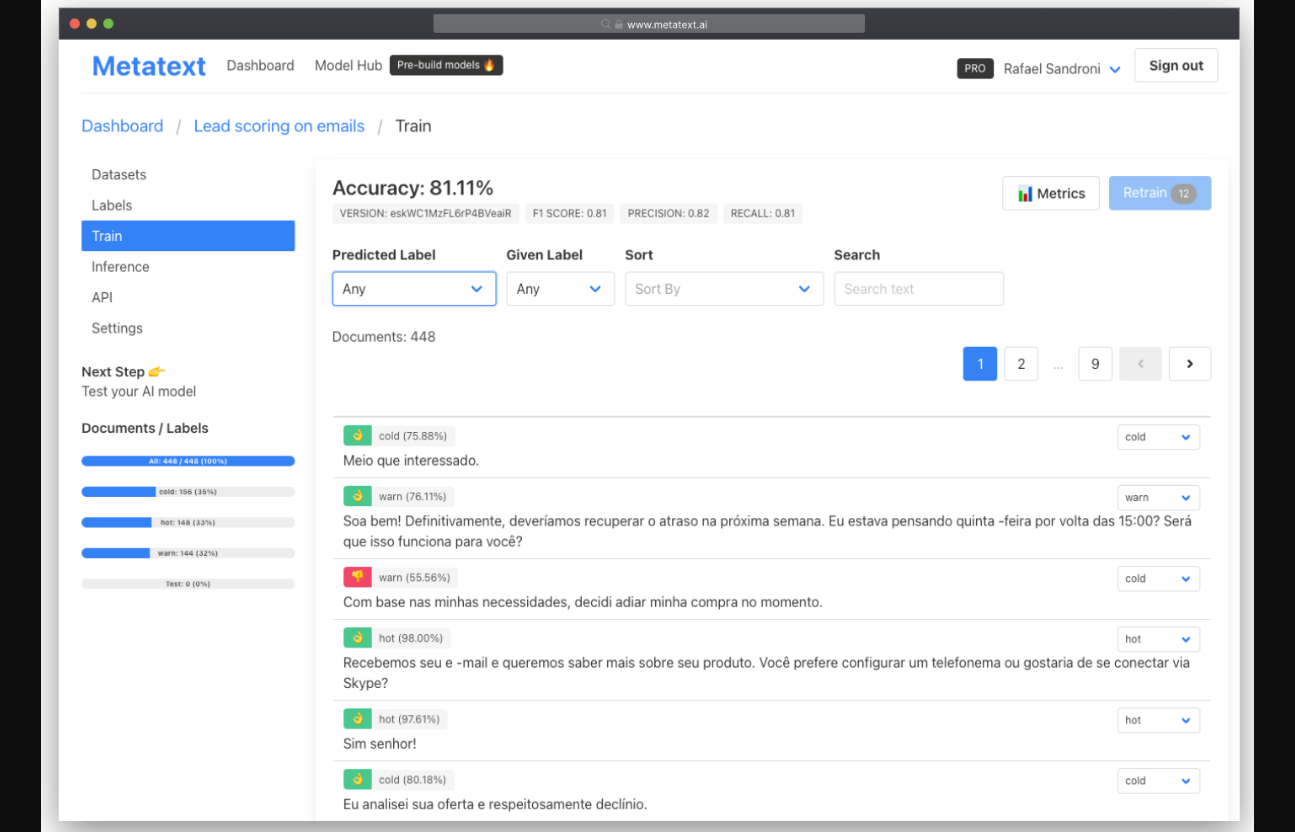Open the Rafael Sandroni user menu
This screenshot has width=1295, height=832.
click(1062, 69)
